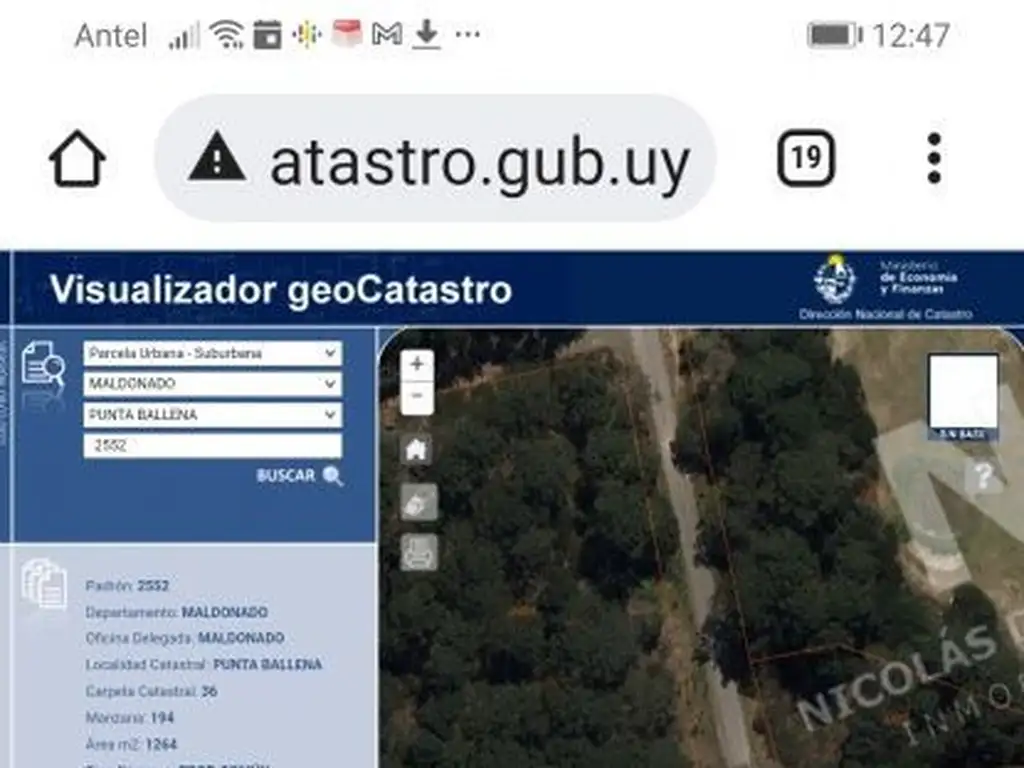Open the browser three-dot menu
The height and width of the screenshot is (768, 1024).
(933, 159)
